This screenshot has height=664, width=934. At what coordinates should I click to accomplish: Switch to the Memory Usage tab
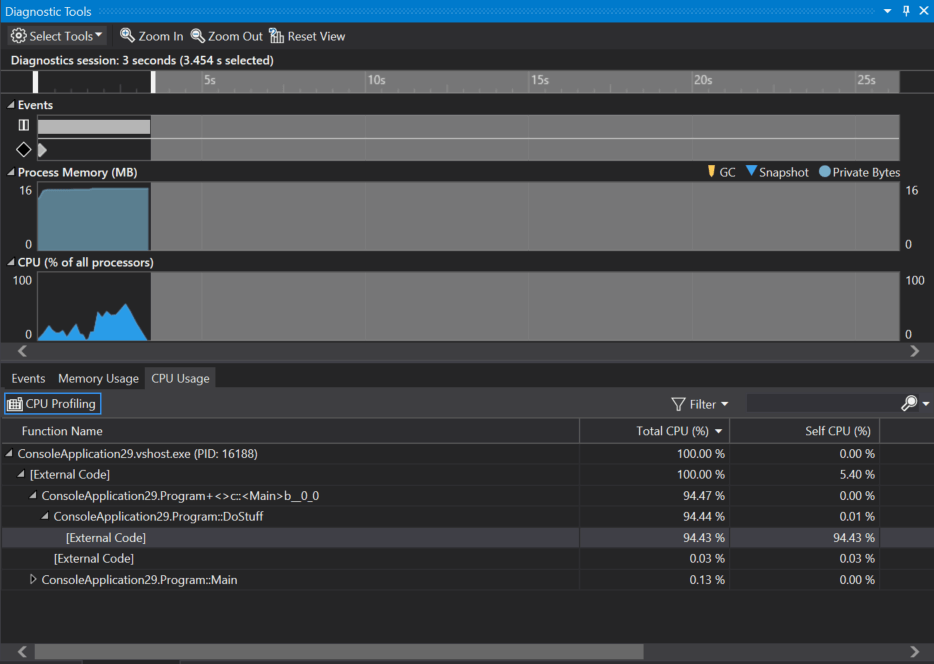point(97,378)
